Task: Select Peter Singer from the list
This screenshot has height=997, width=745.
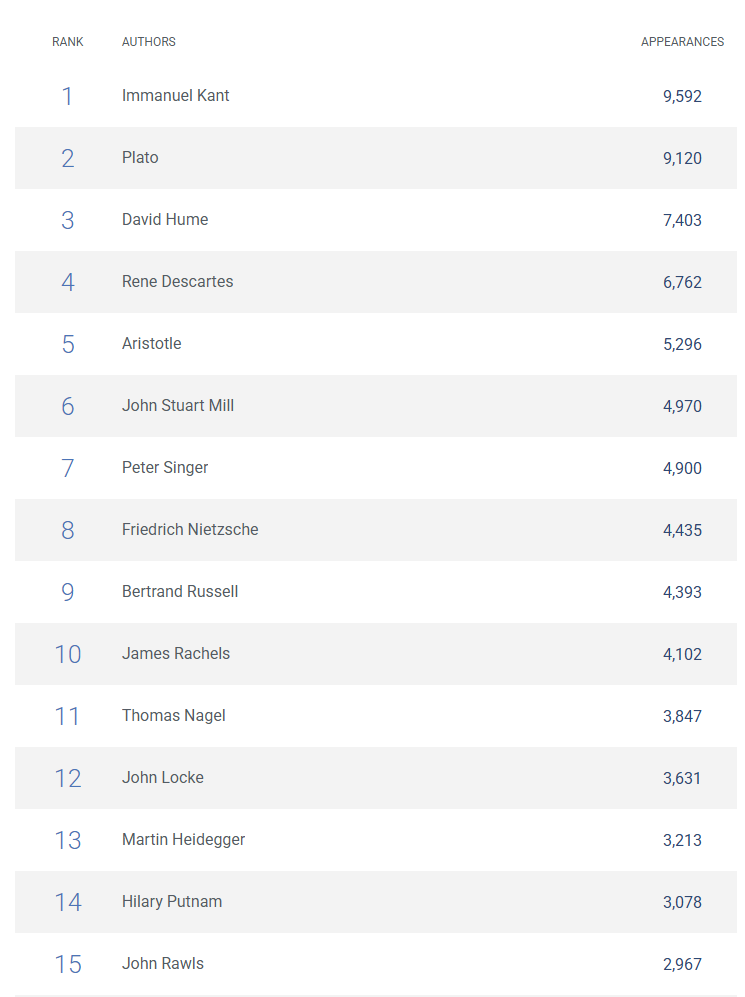Action: click(165, 468)
